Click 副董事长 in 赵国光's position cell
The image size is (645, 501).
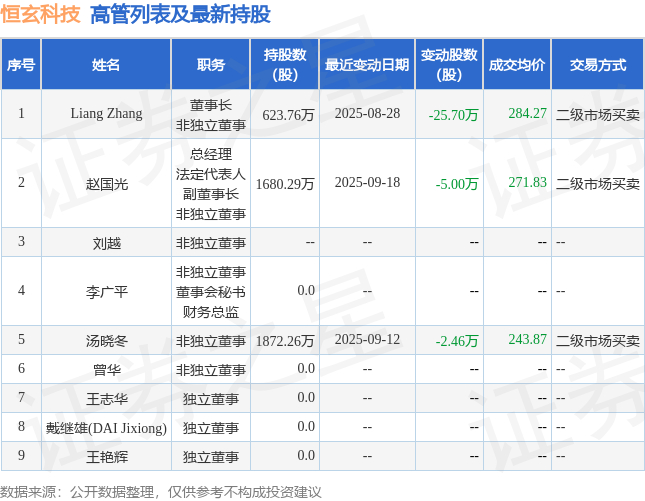[211, 194]
